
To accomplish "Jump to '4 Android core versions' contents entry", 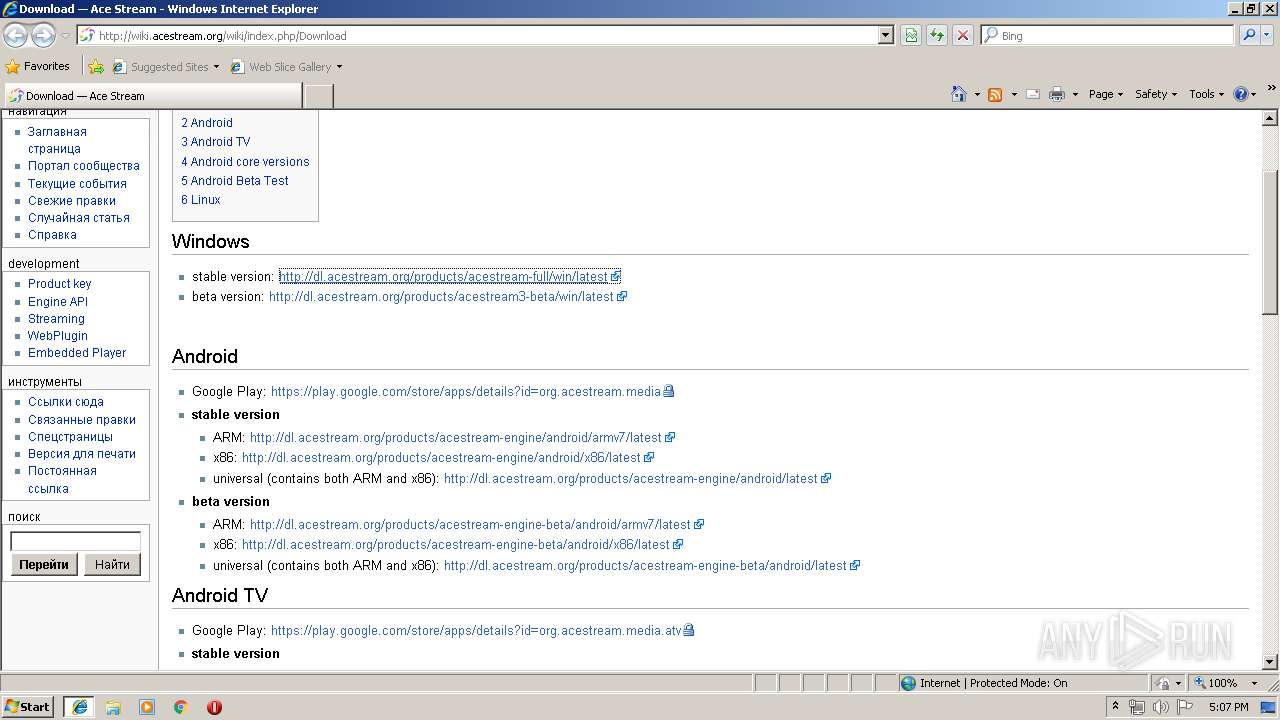I will [245, 161].
